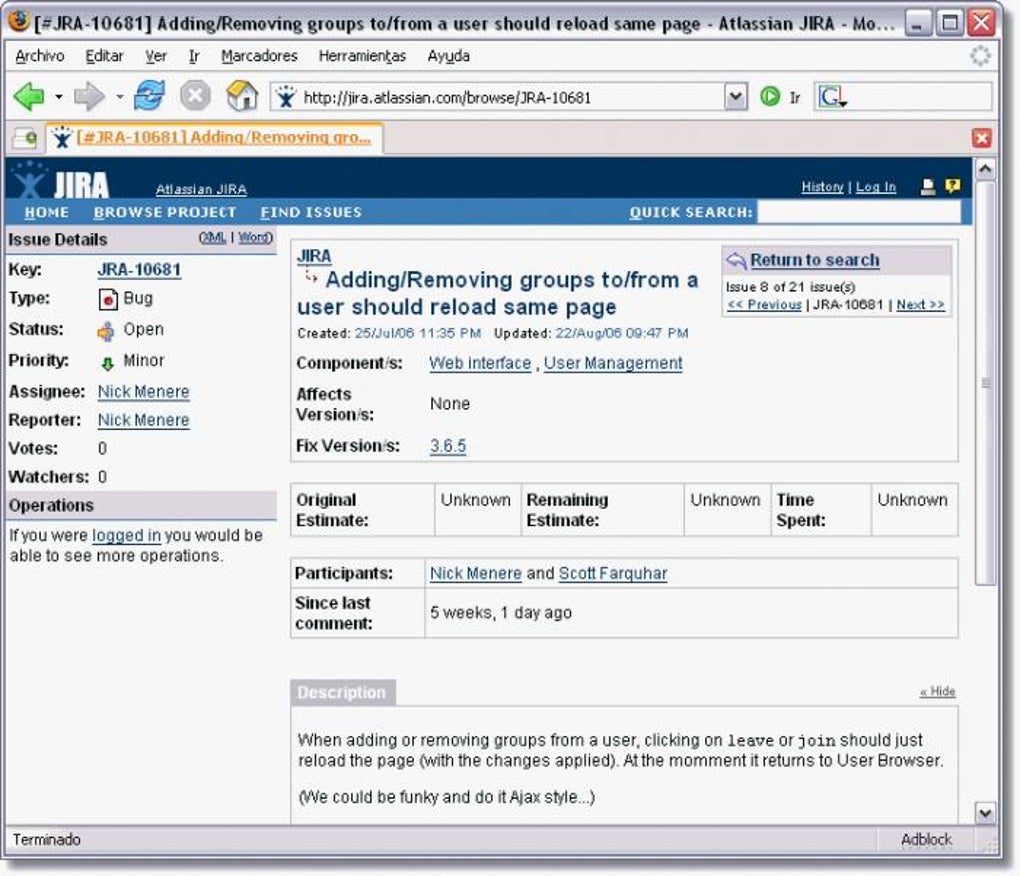This screenshot has height=876, width=1020.
Task: Open BROWSE PROJECT in navigation bar
Action: tap(165, 213)
